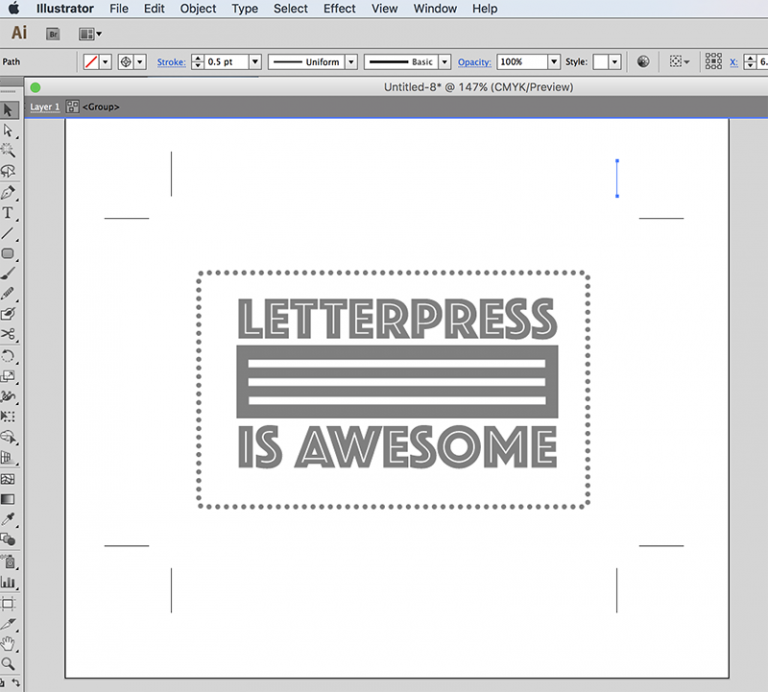768x692 pixels.
Task: Select the Magic Wand tool
Action: 8,150
